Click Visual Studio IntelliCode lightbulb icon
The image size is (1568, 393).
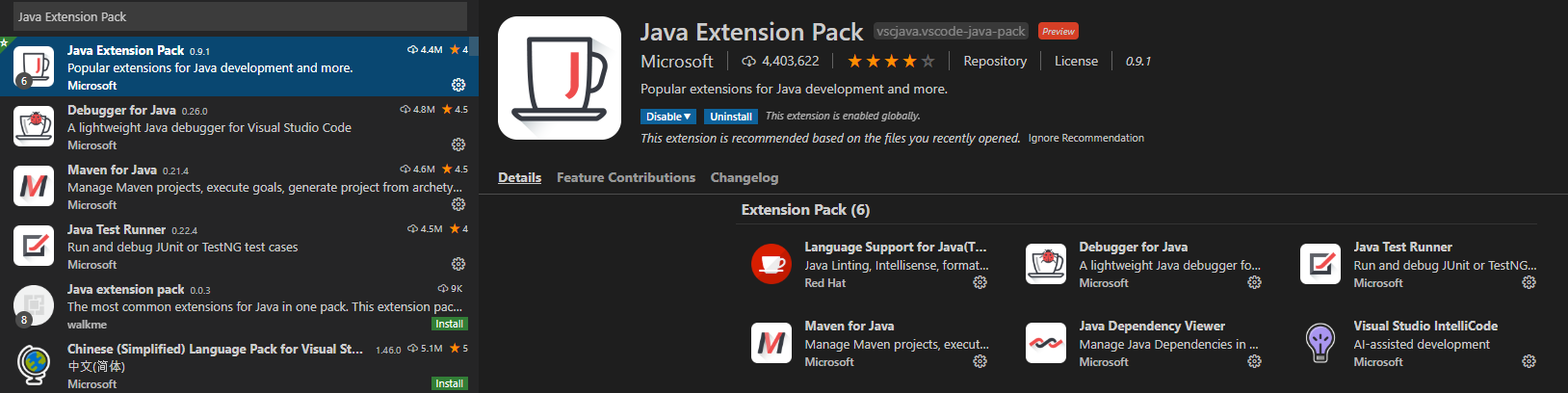(1320, 343)
